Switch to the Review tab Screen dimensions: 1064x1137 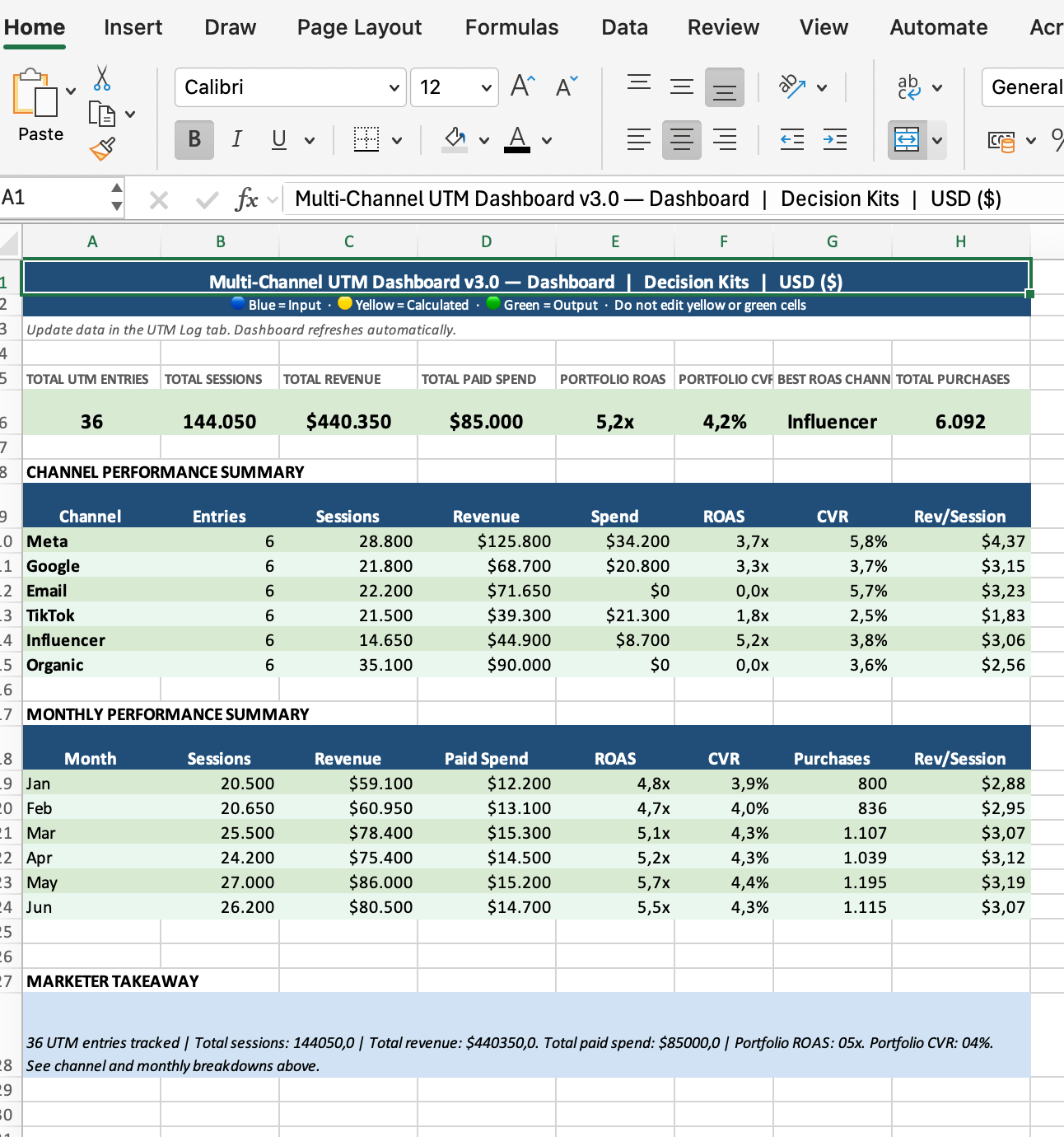coord(724,27)
